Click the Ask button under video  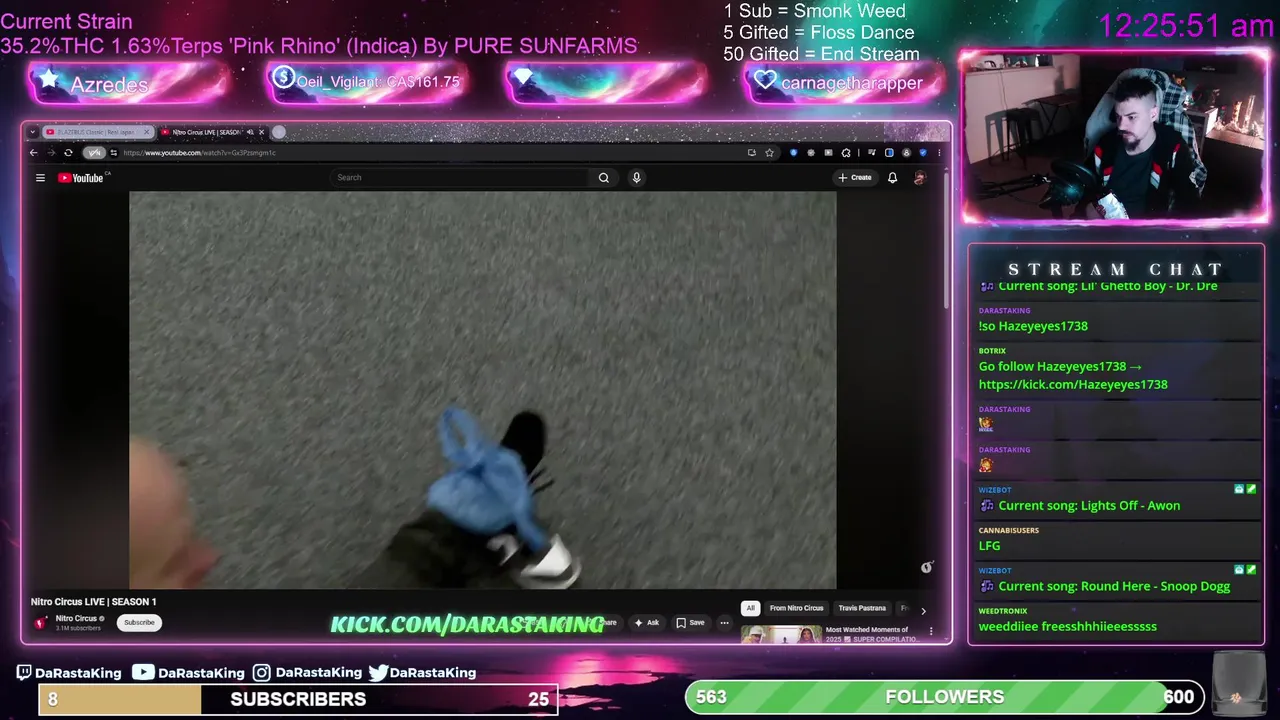pyautogui.click(x=646, y=623)
